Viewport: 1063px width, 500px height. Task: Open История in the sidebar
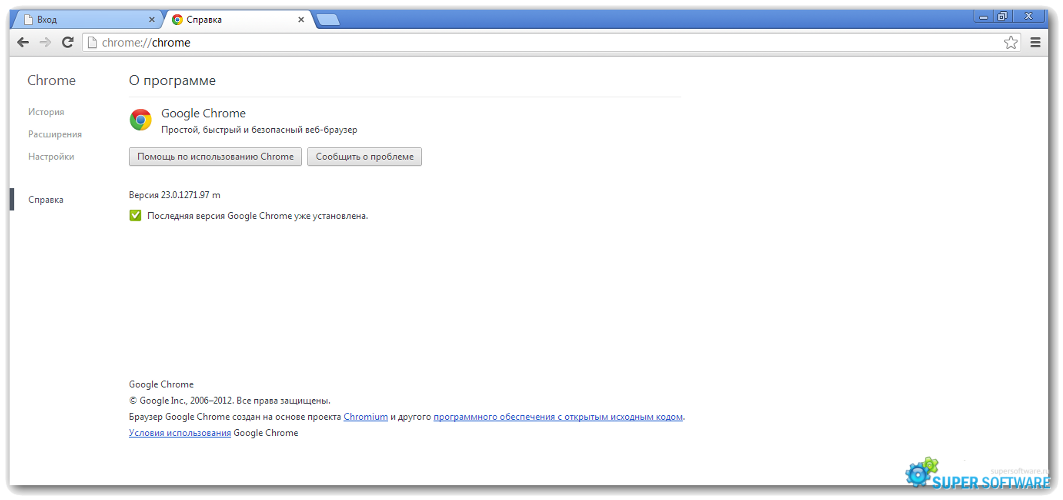pyautogui.click(x=46, y=112)
